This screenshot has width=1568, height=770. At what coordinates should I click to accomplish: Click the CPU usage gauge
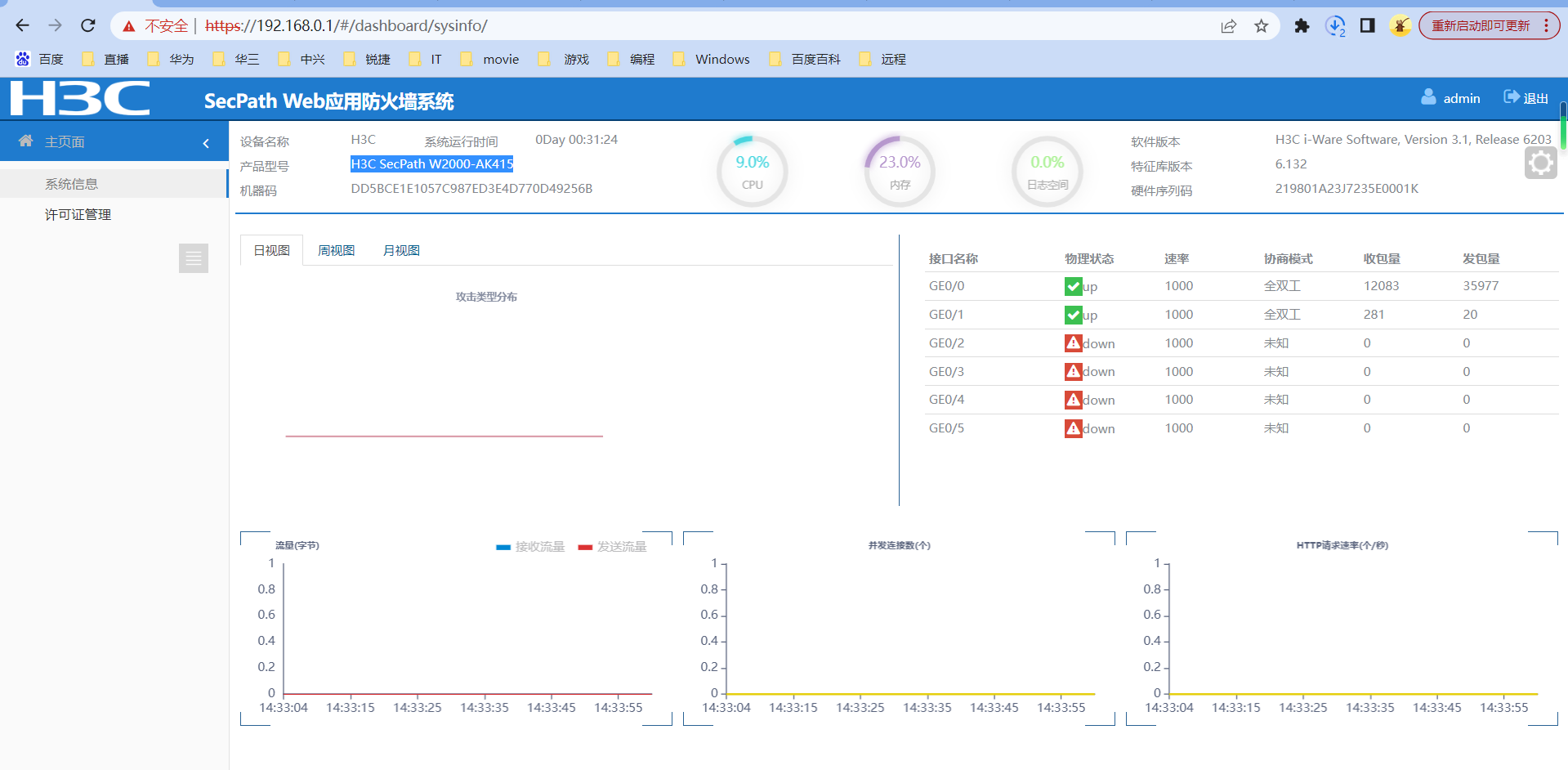coord(752,172)
